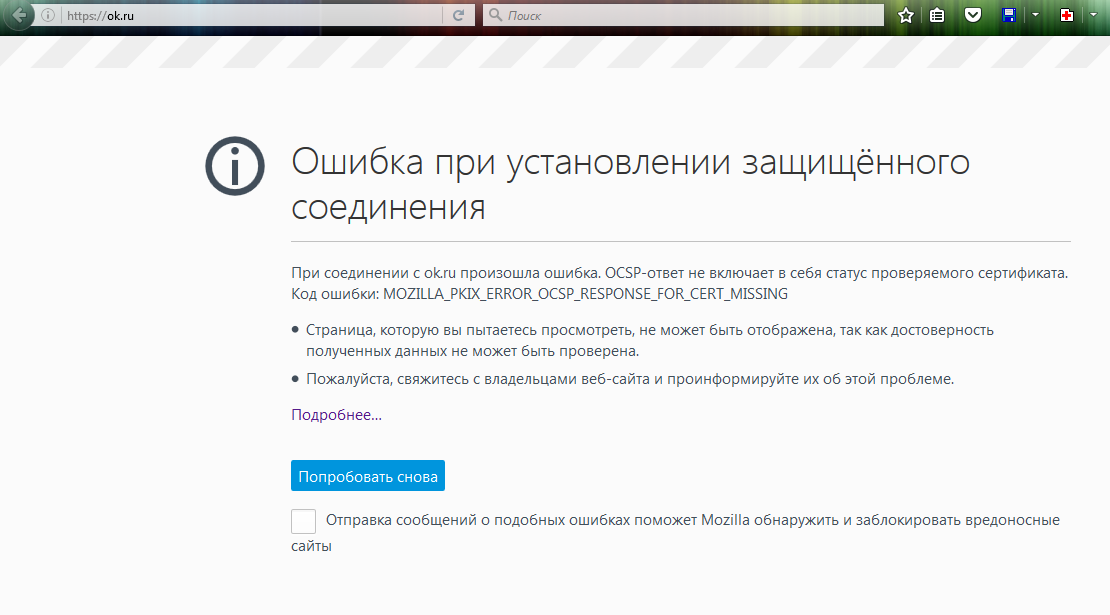The height and width of the screenshot is (615, 1110).
Task: Click the search magnifier icon
Action: (496, 15)
